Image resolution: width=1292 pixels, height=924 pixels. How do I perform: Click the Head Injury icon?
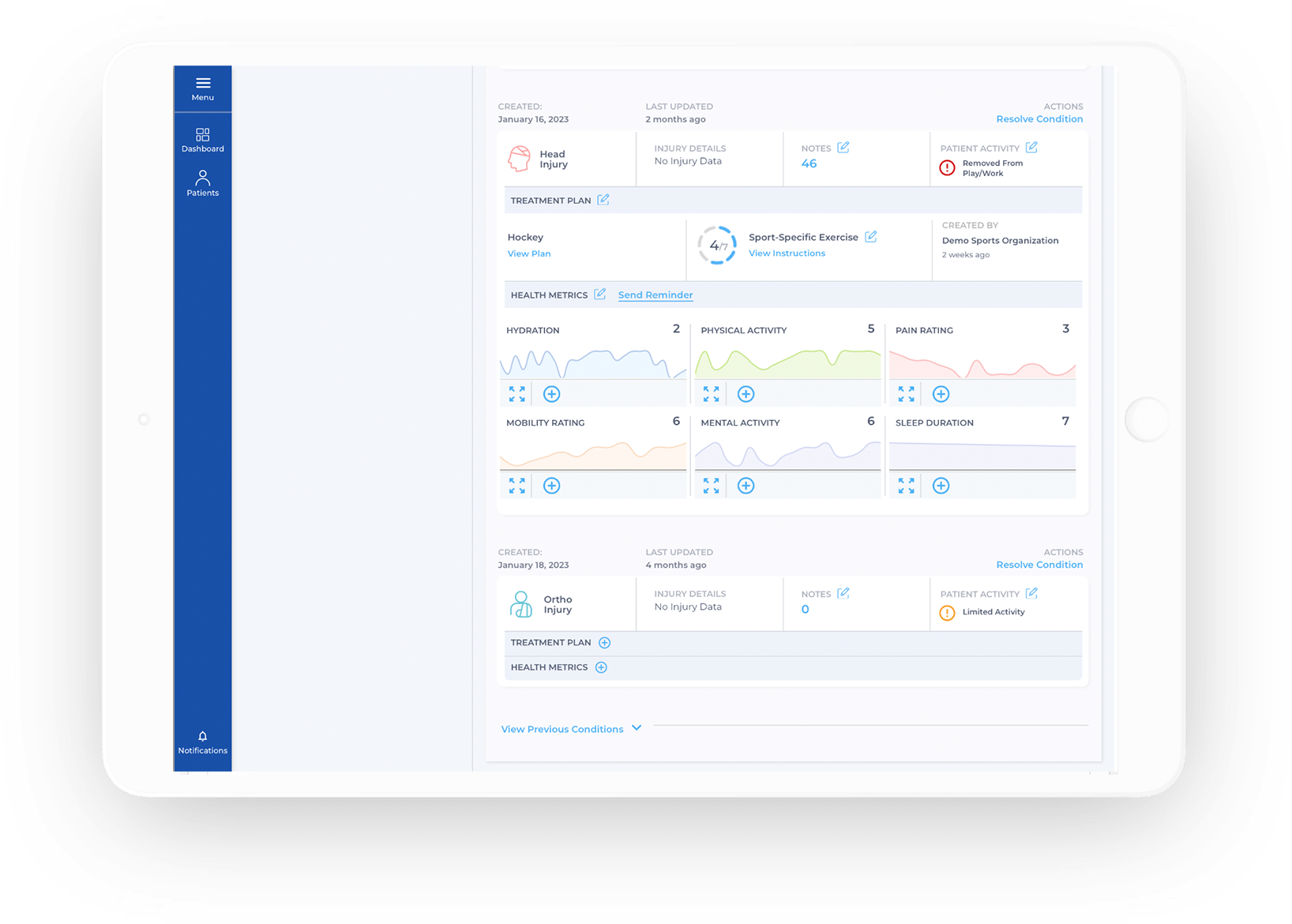click(520, 159)
